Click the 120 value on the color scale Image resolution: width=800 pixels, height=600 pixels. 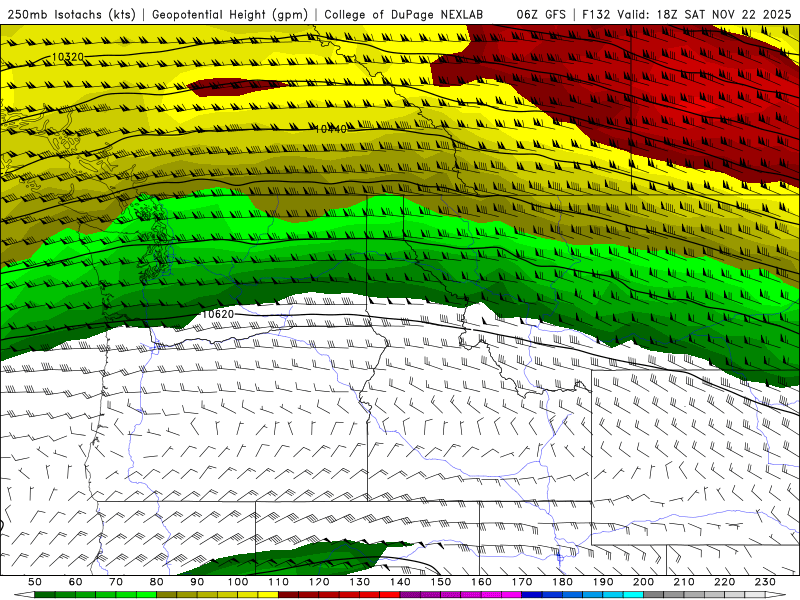[x=319, y=582]
